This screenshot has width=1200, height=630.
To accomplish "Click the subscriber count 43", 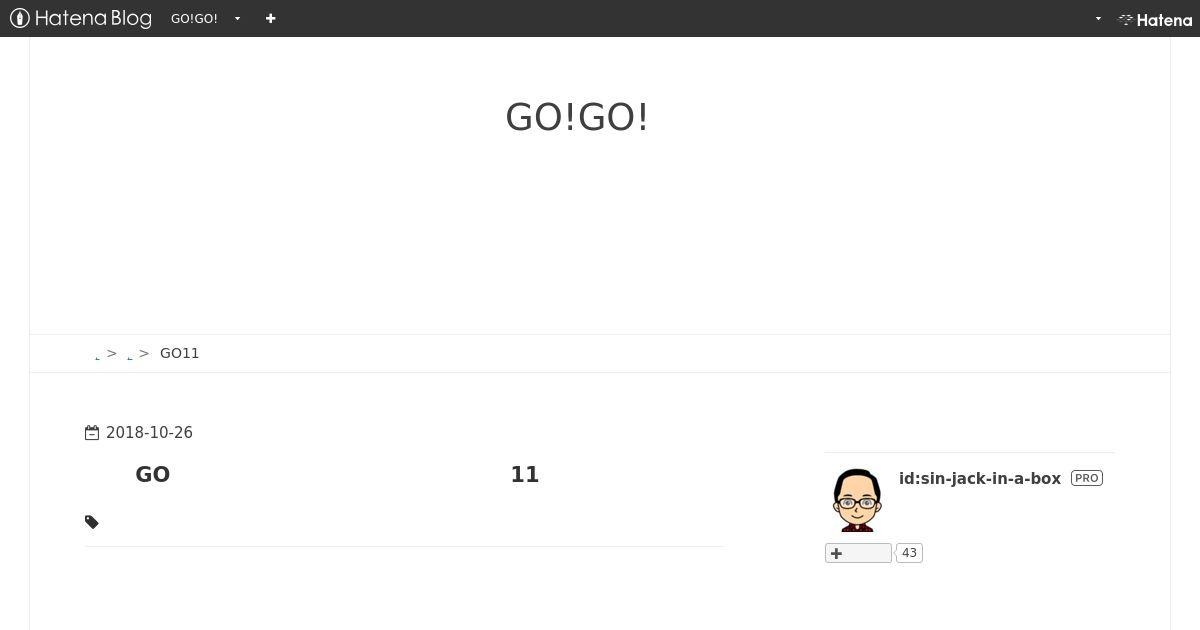I will [909, 553].
